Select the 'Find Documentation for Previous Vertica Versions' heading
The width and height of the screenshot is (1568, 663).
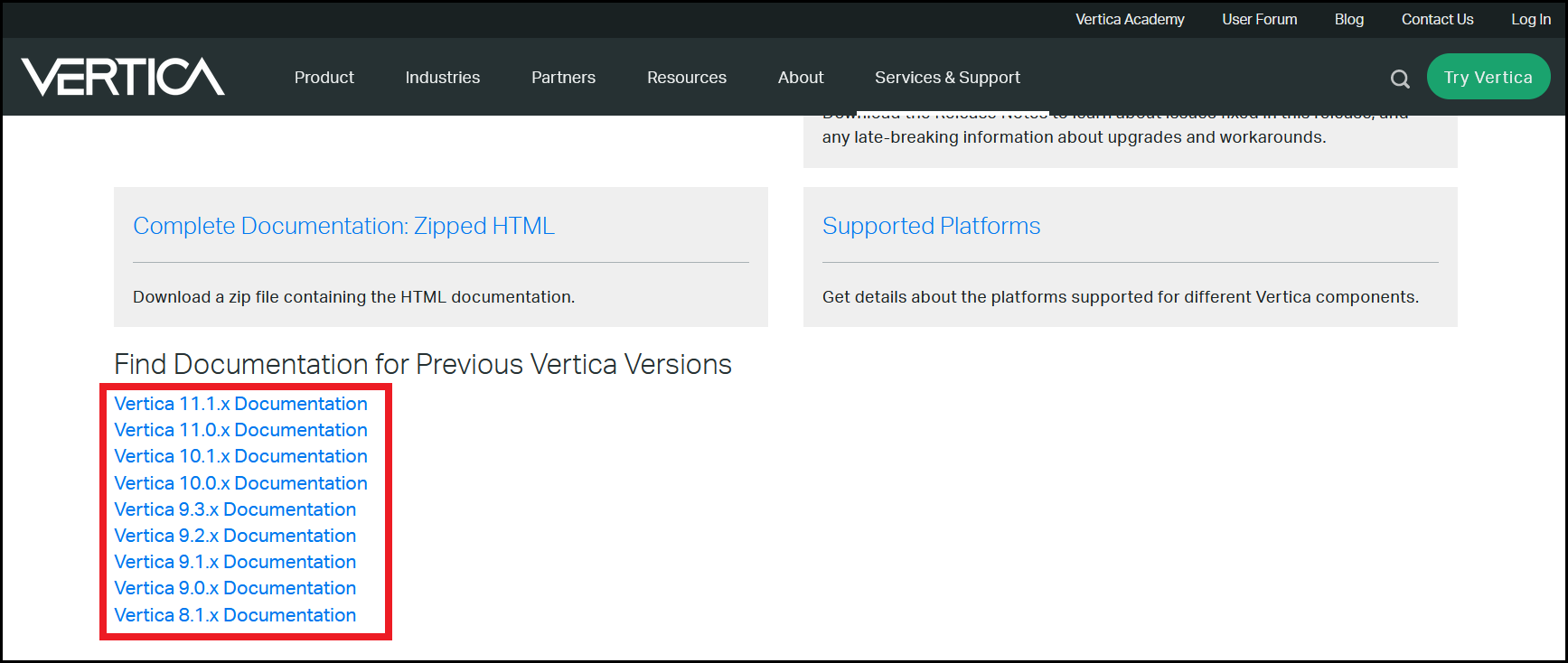click(x=423, y=364)
